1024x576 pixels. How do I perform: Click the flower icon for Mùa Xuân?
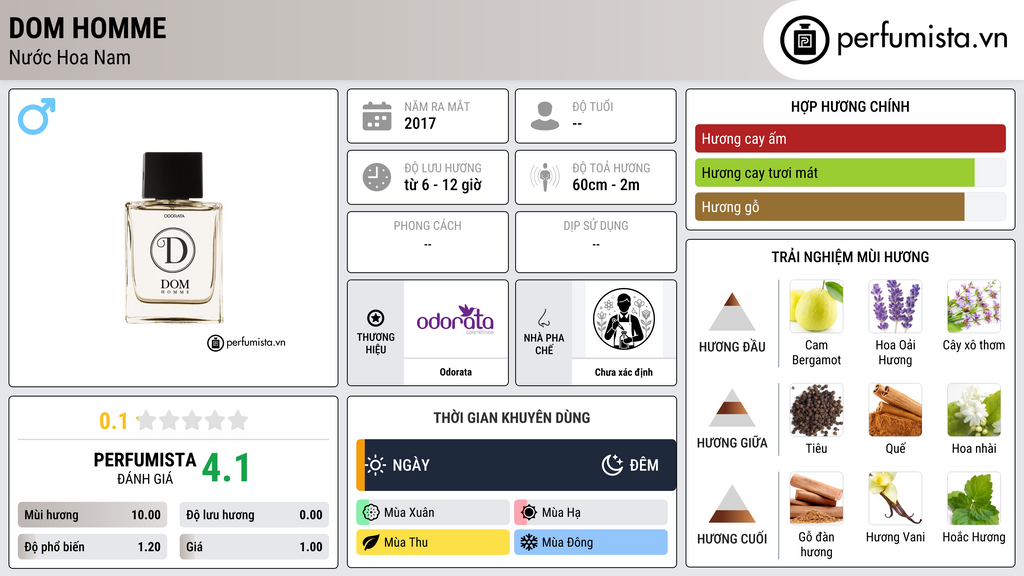pos(371,513)
